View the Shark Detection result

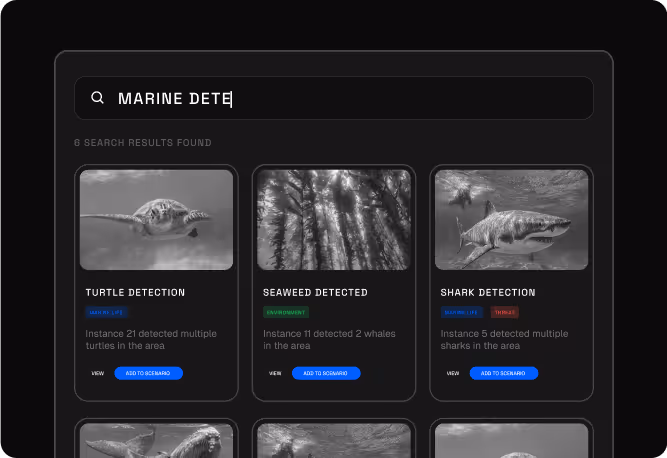point(453,373)
